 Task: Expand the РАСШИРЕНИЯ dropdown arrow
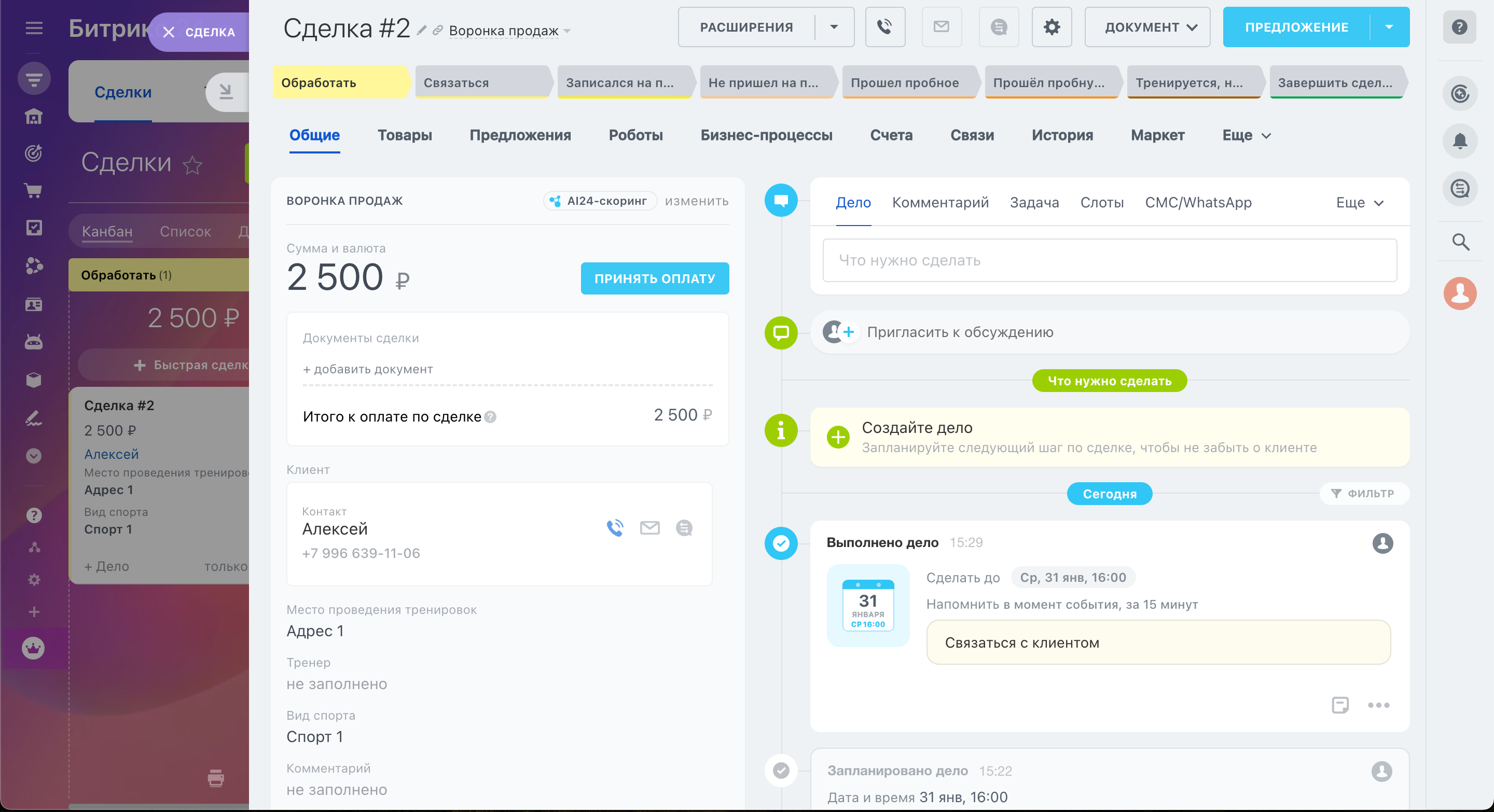(x=834, y=26)
